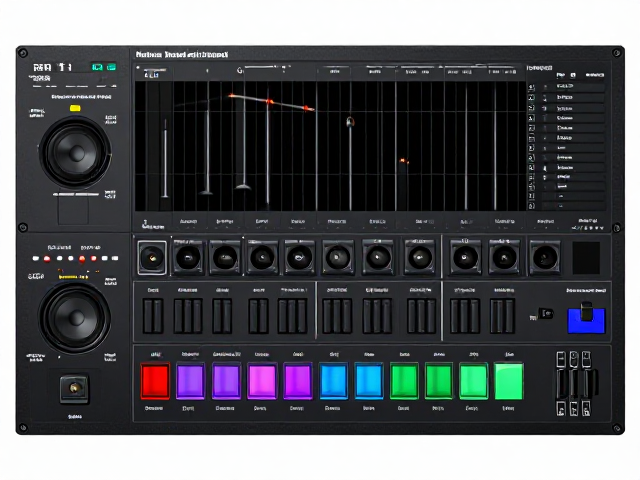640x480 pixels.
Task: Toggle the last checkbox in the right-side list
Action: 531,206
